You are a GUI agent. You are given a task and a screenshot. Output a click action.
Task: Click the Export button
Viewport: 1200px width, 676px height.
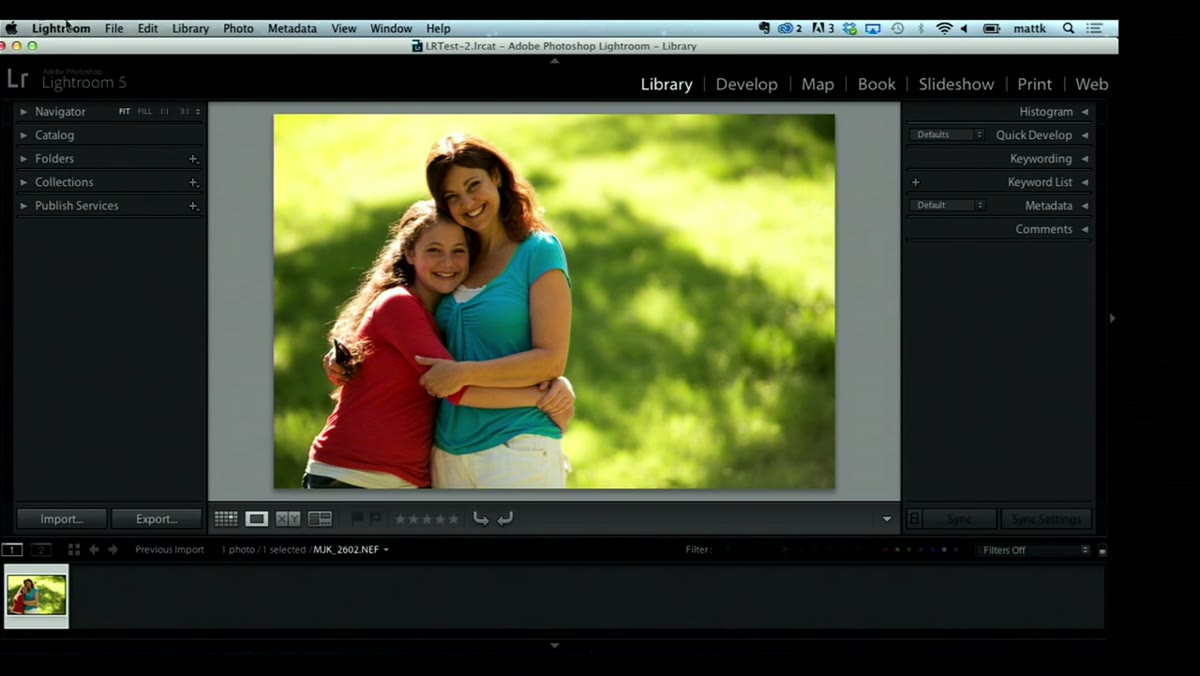click(156, 519)
